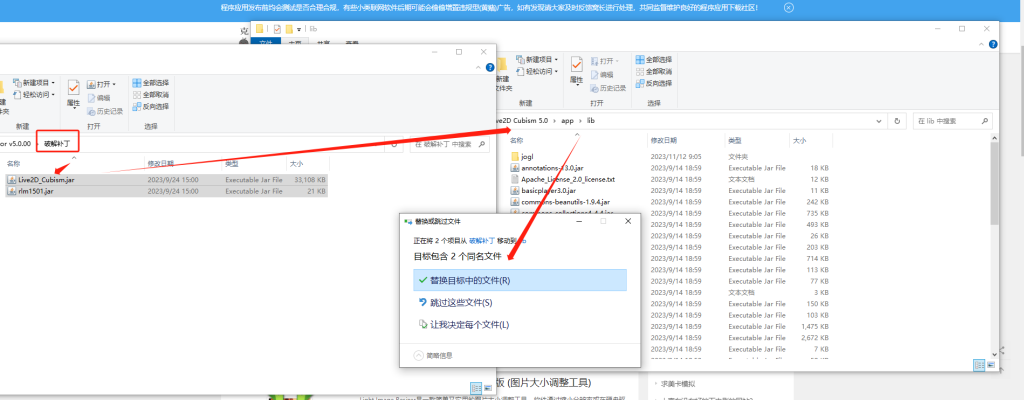Select basicplayer3.0.jar in lib window
This screenshot has height=400, width=1024.
[x=547, y=191]
